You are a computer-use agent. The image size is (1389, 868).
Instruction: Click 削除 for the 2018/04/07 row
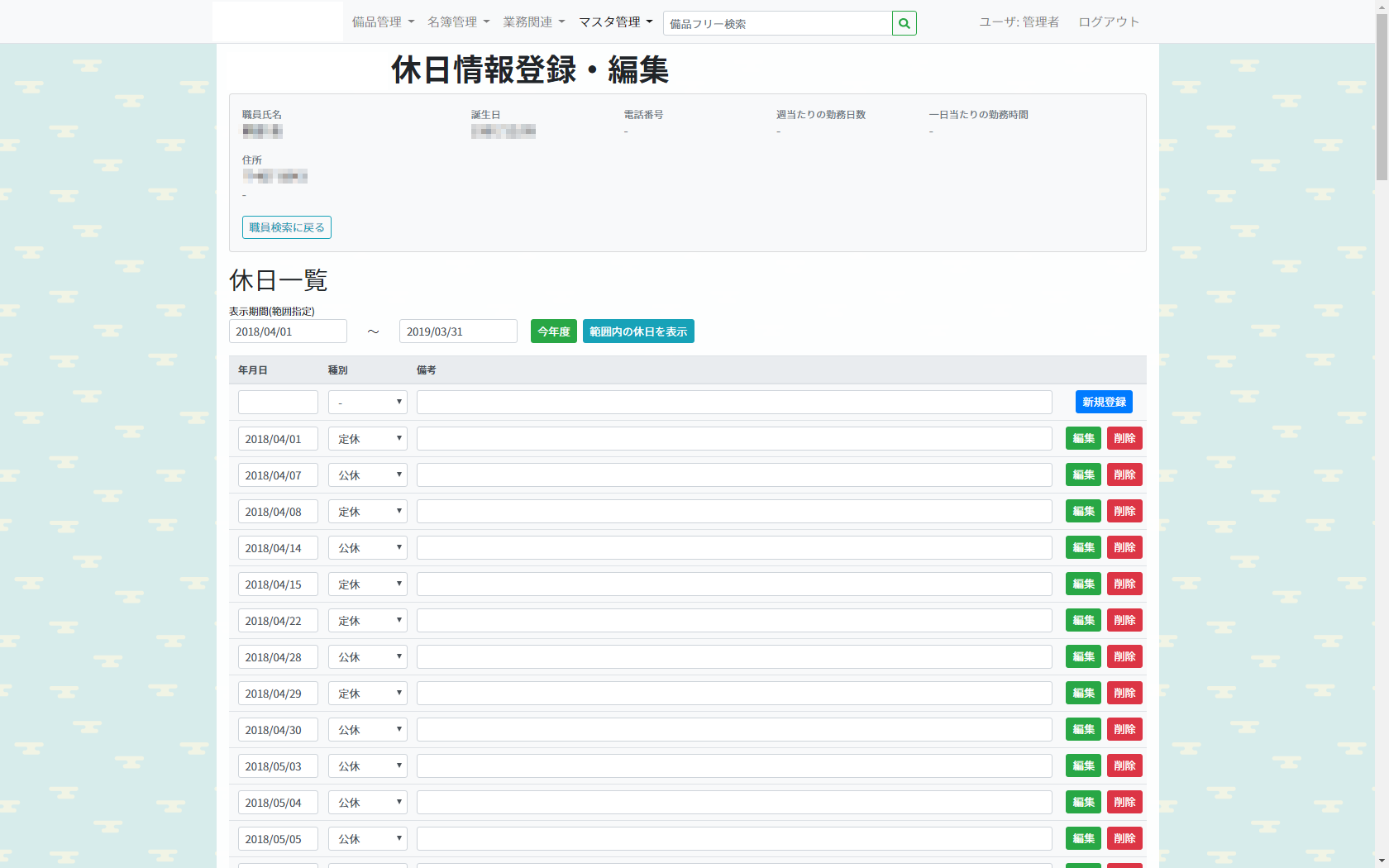[1124, 475]
